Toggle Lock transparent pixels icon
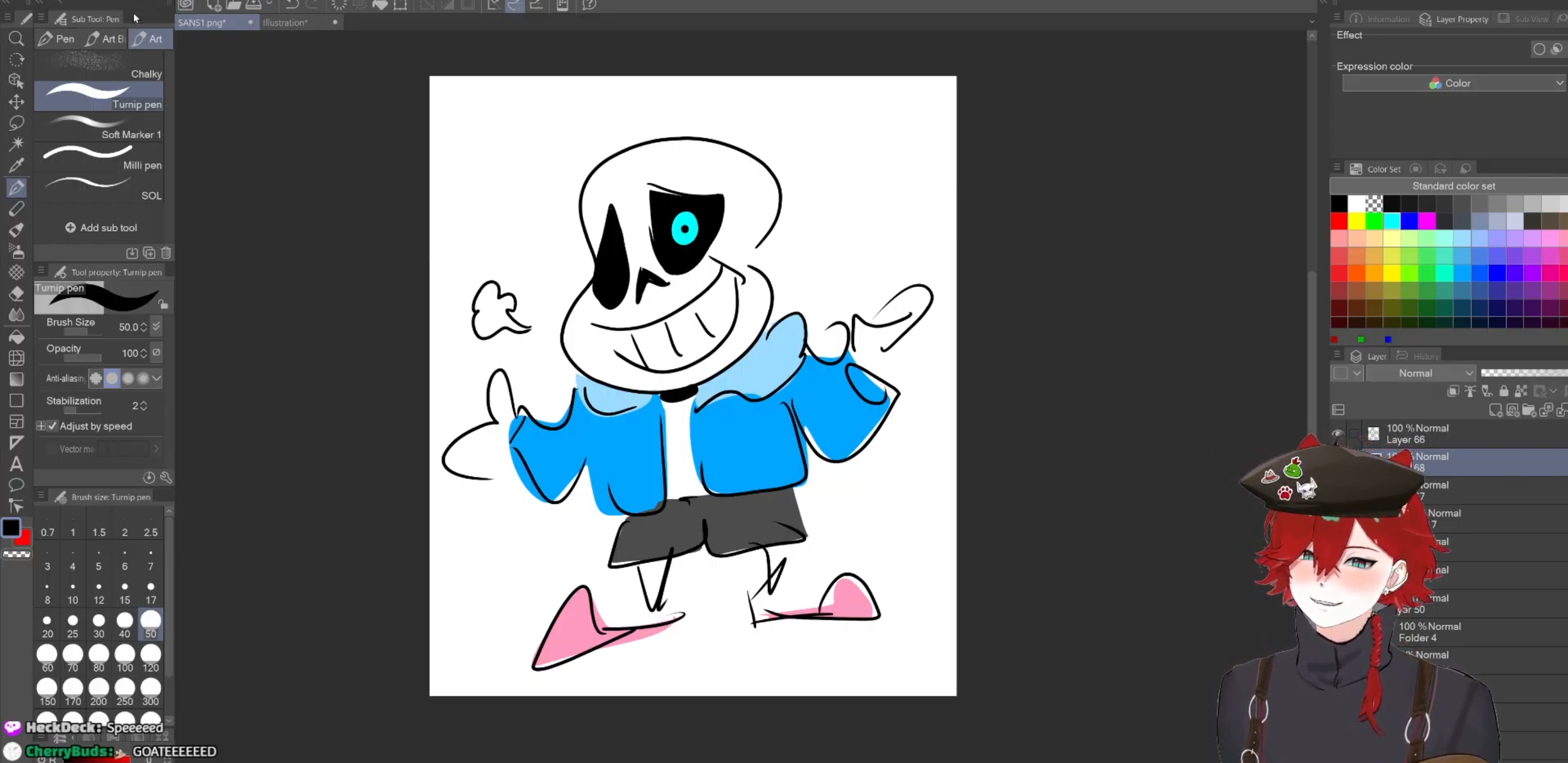Screen dimensions: 1568x763 (x=1522, y=391)
